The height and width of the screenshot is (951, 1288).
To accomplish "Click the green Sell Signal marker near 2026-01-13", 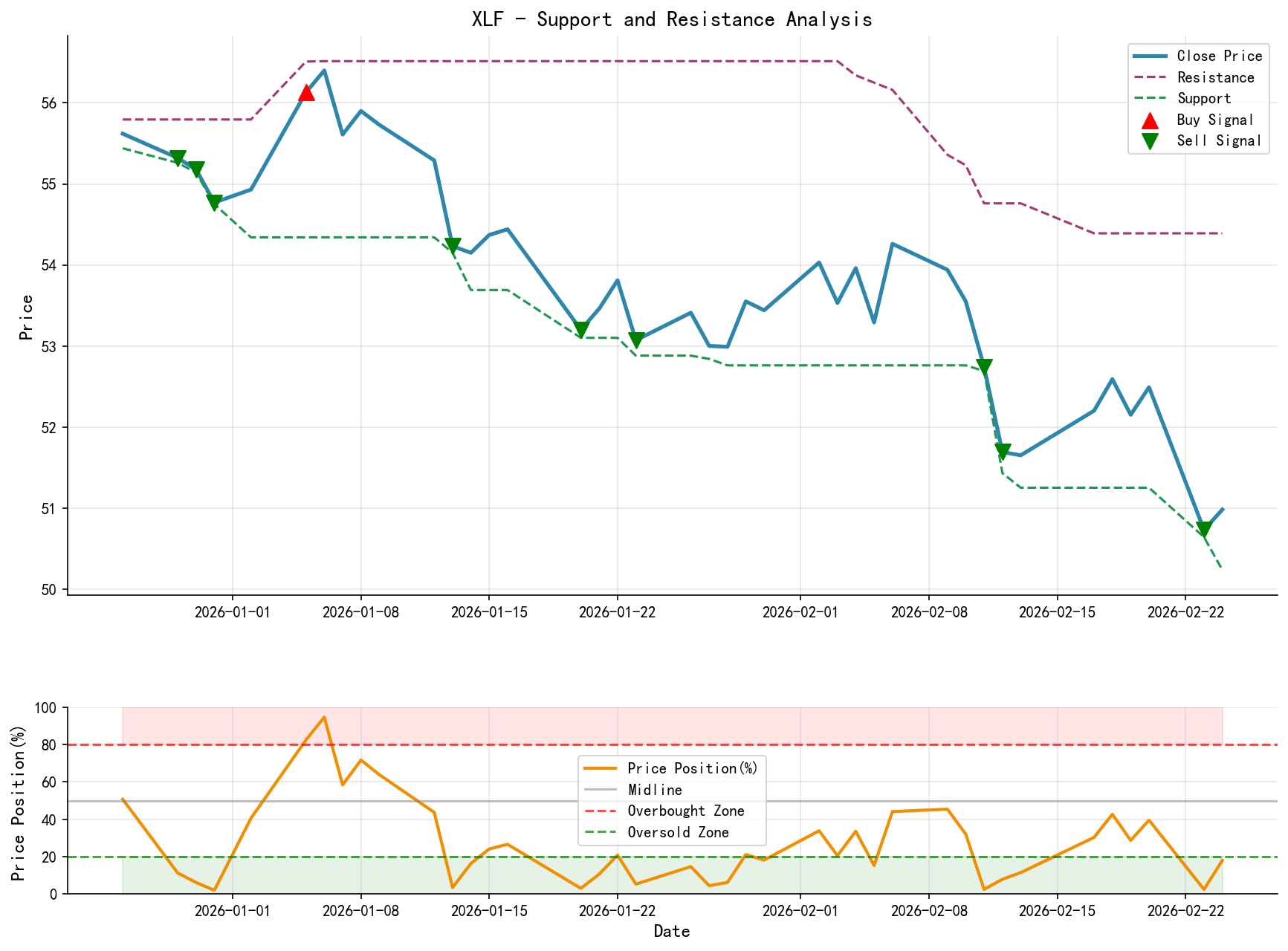I will pos(452,244).
